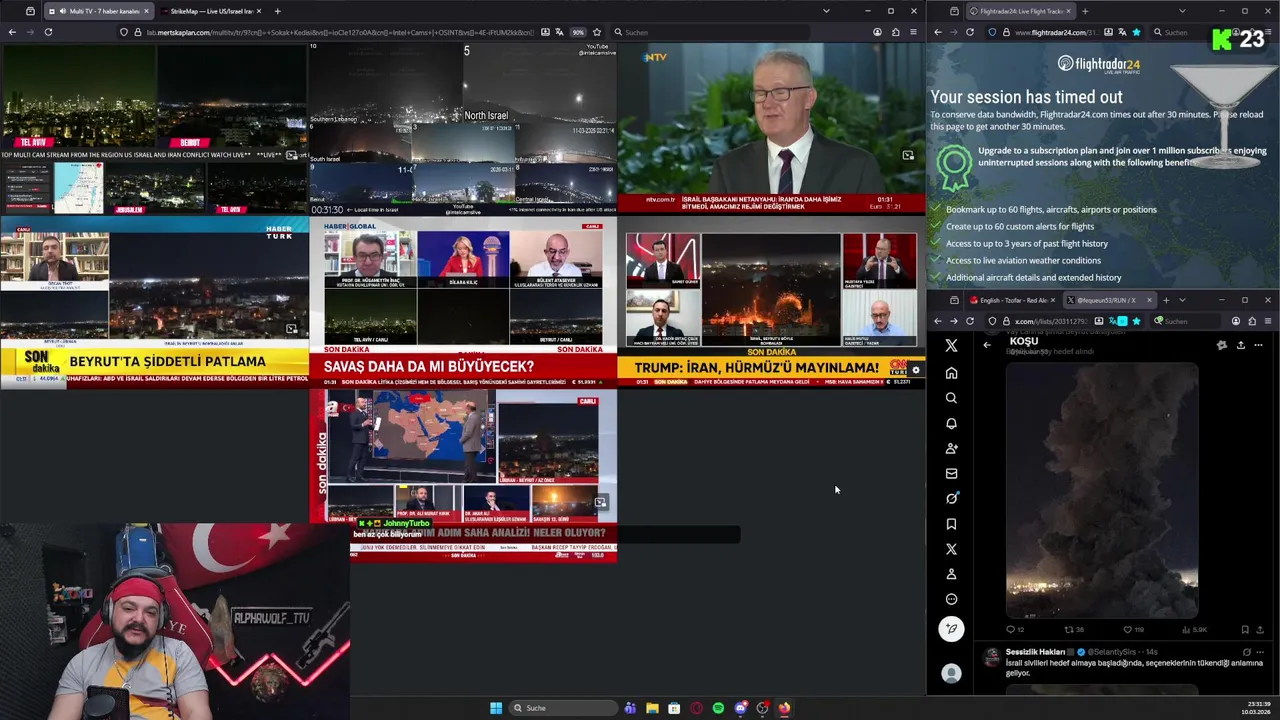Share the smoke cloud post

[x=1259, y=629]
